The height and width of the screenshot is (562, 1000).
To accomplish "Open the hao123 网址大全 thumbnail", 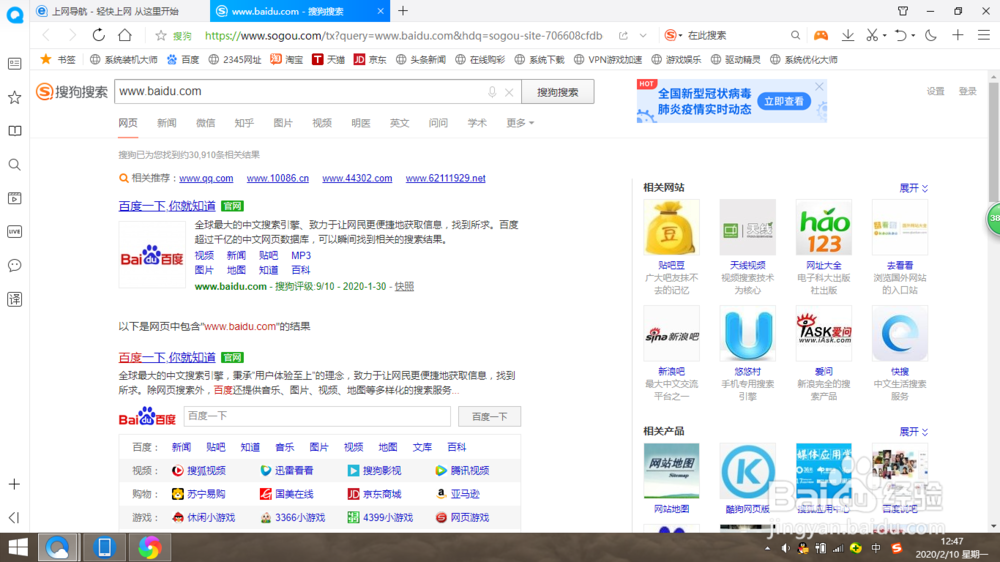I will 823,228.
